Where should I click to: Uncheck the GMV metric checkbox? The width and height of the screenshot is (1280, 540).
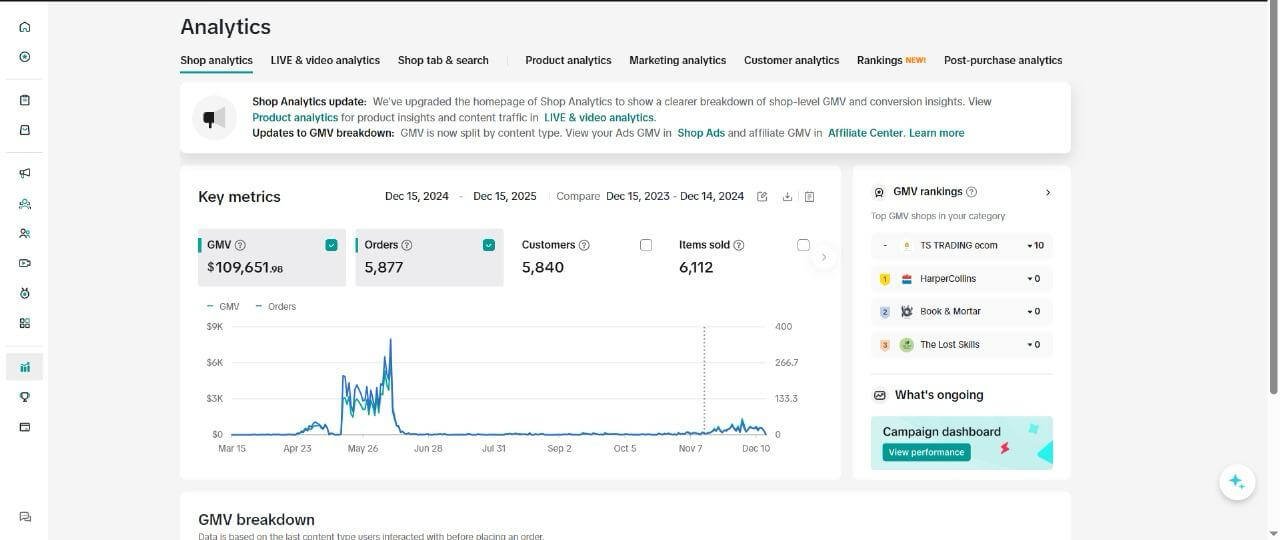pyautogui.click(x=331, y=245)
